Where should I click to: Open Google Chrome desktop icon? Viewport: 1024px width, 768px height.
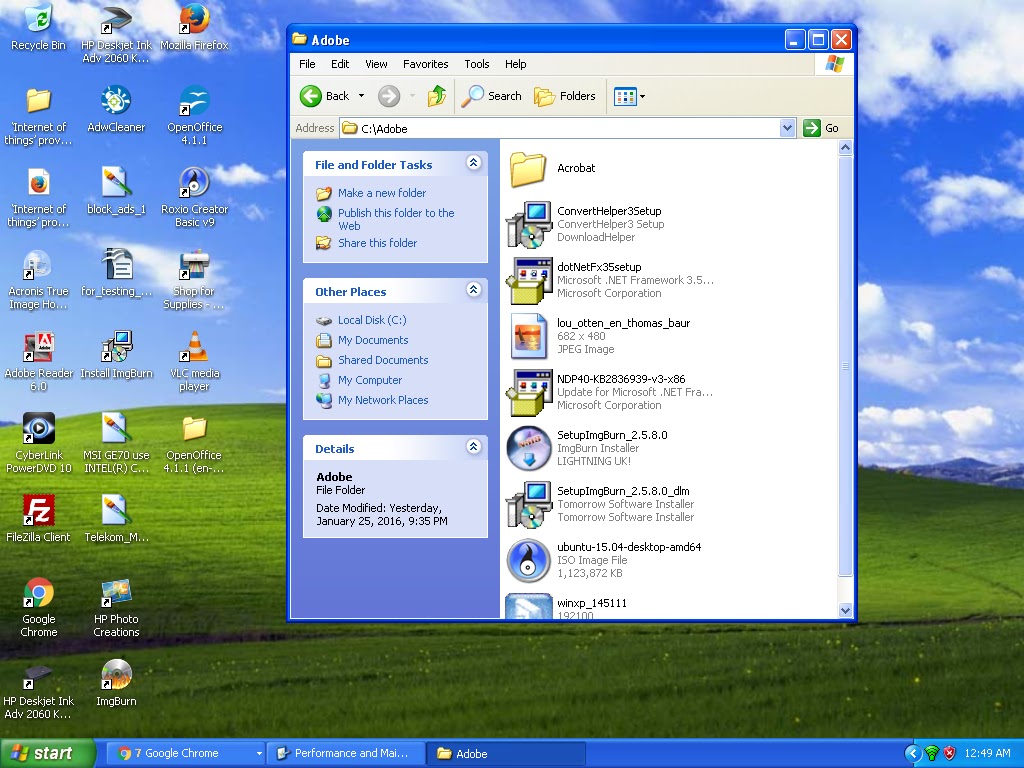point(38,590)
